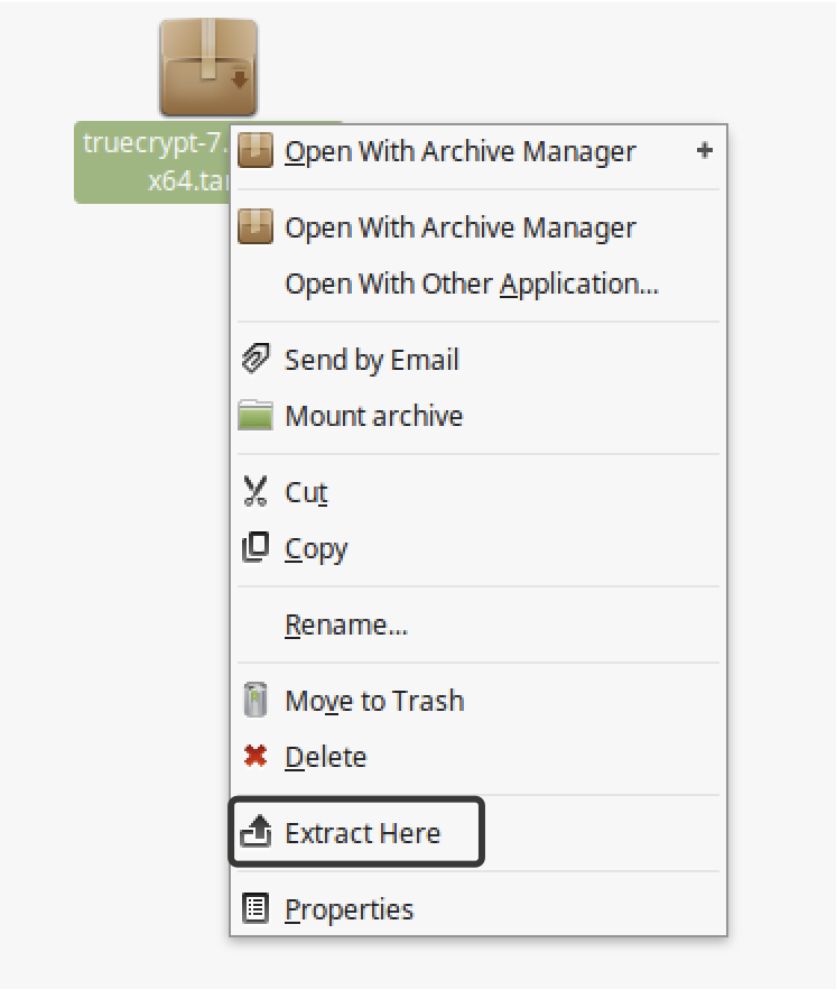The width and height of the screenshot is (839, 991).
Task: Select the truecrypt tar file name label
Action: pos(152,163)
